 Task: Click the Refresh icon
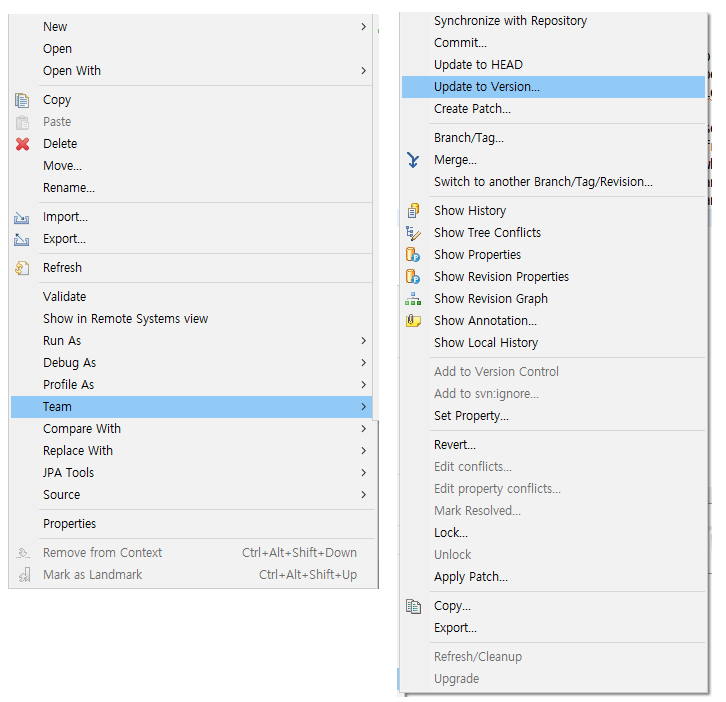[22, 268]
